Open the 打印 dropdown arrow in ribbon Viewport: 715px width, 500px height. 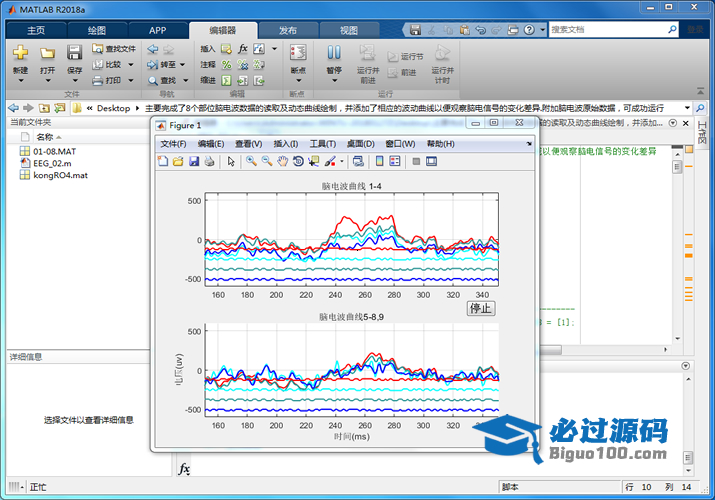[130, 81]
